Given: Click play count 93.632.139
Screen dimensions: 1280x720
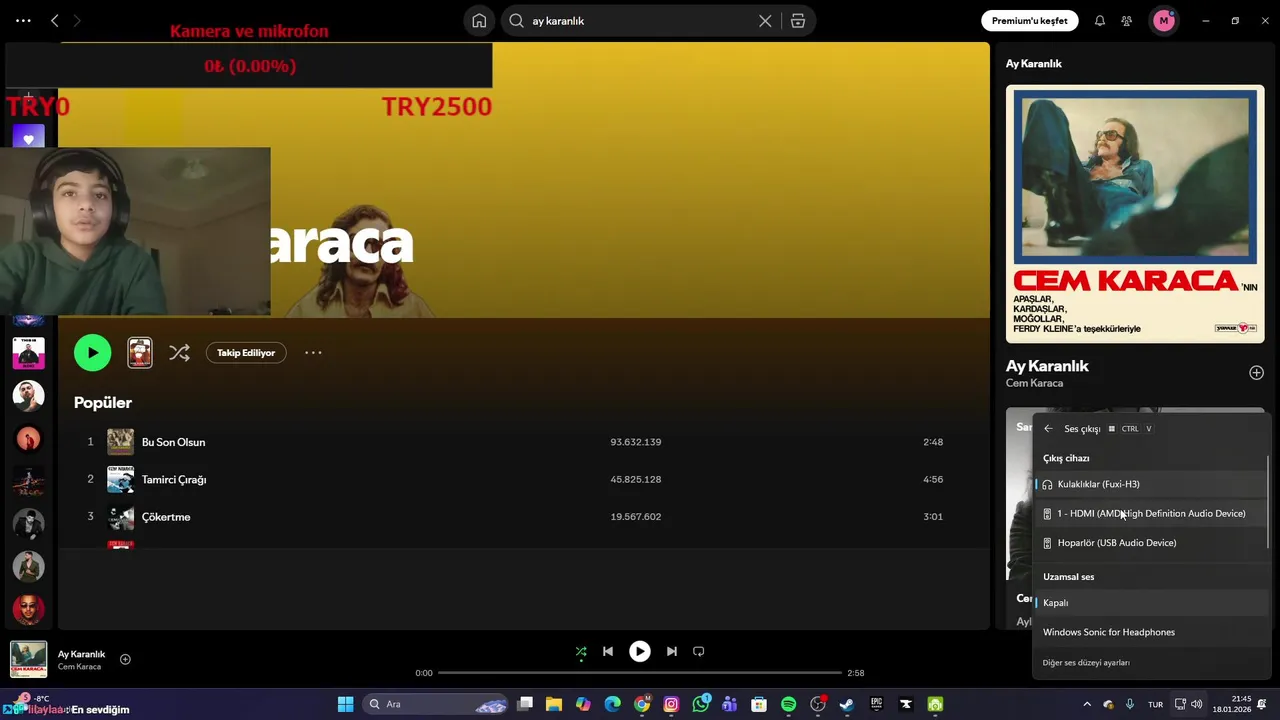Looking at the screenshot, I should tap(636, 442).
